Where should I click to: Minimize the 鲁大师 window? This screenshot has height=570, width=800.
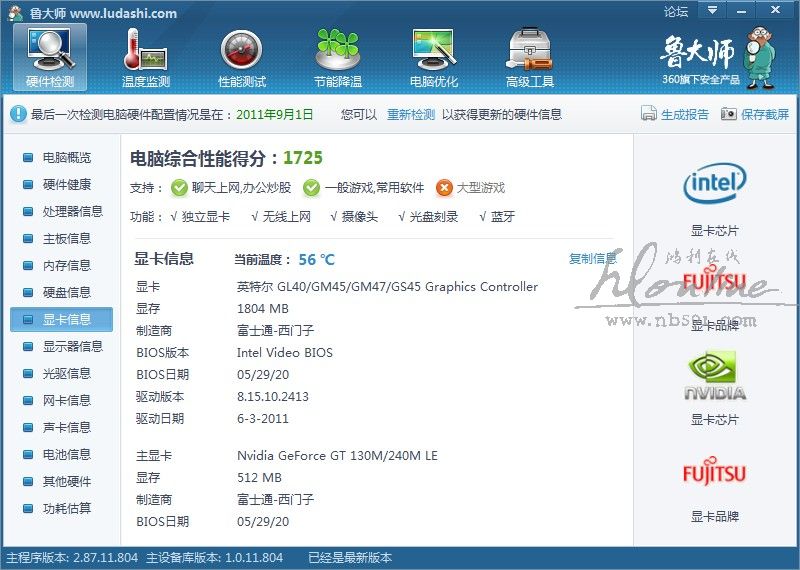click(742, 10)
